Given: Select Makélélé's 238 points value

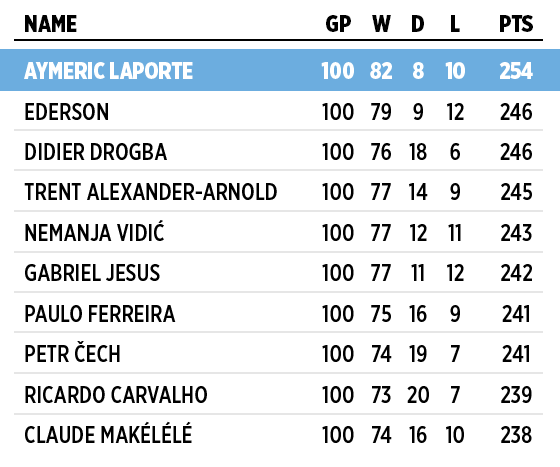Looking at the screenshot, I should click(x=516, y=435).
